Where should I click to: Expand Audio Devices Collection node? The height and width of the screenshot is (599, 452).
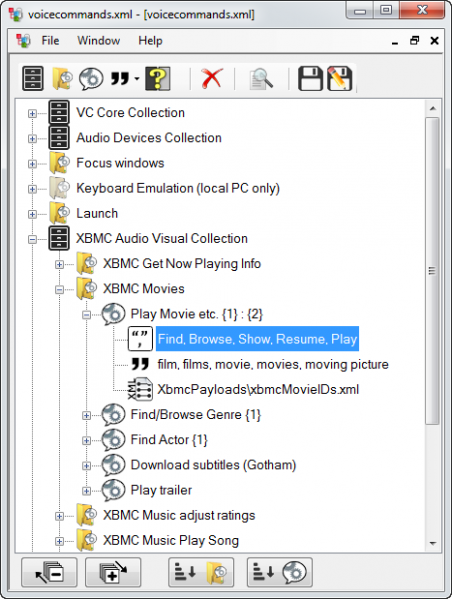pyautogui.click(x=32, y=139)
